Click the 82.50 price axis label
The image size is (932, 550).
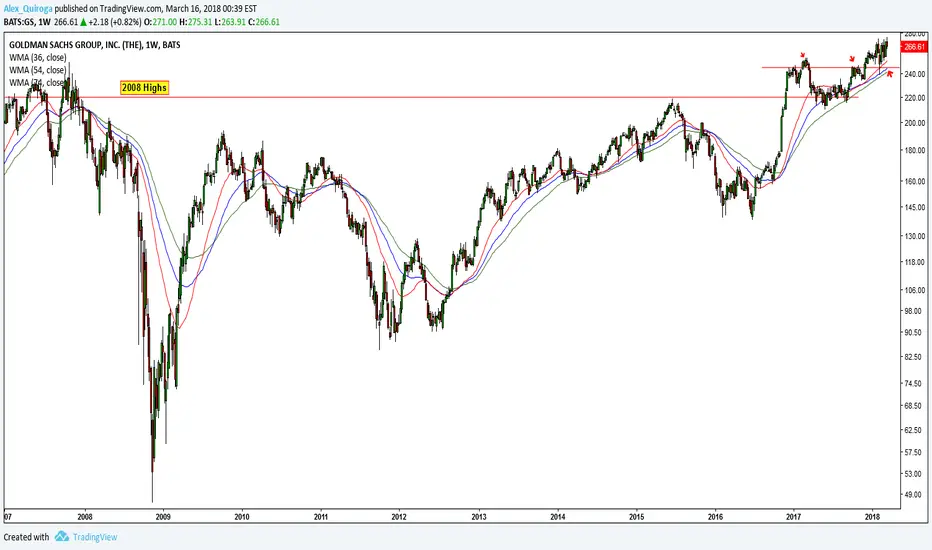[913, 357]
